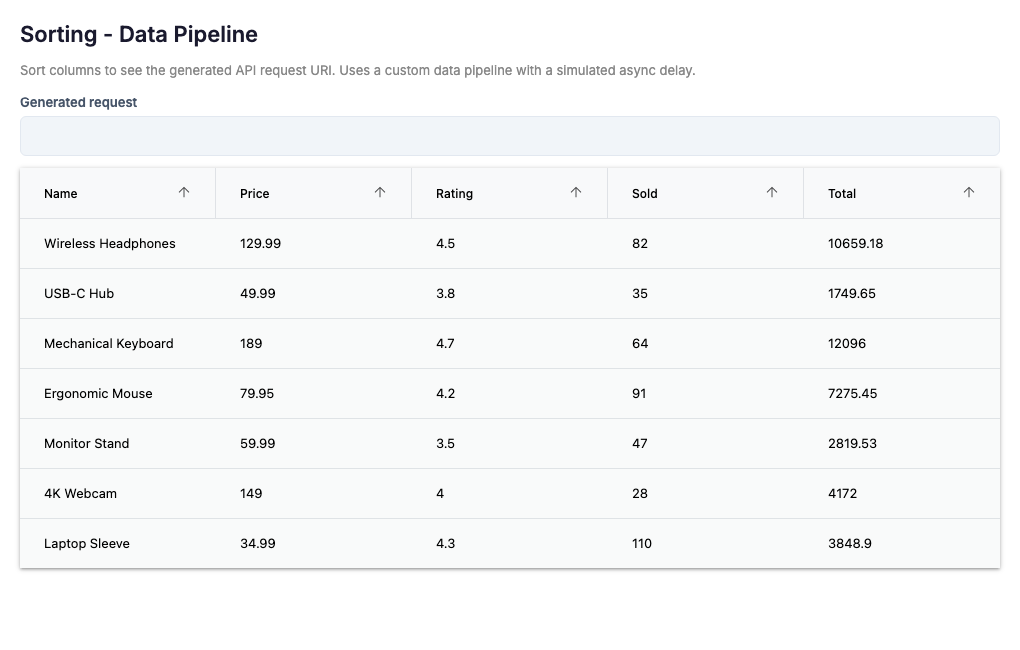The height and width of the screenshot is (650, 1020).
Task: Focus the Generated request field
Action: [x=509, y=136]
